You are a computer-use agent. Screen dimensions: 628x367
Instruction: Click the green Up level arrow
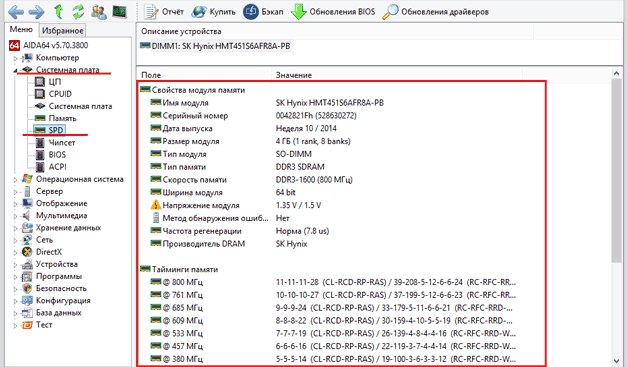pyautogui.click(x=58, y=12)
